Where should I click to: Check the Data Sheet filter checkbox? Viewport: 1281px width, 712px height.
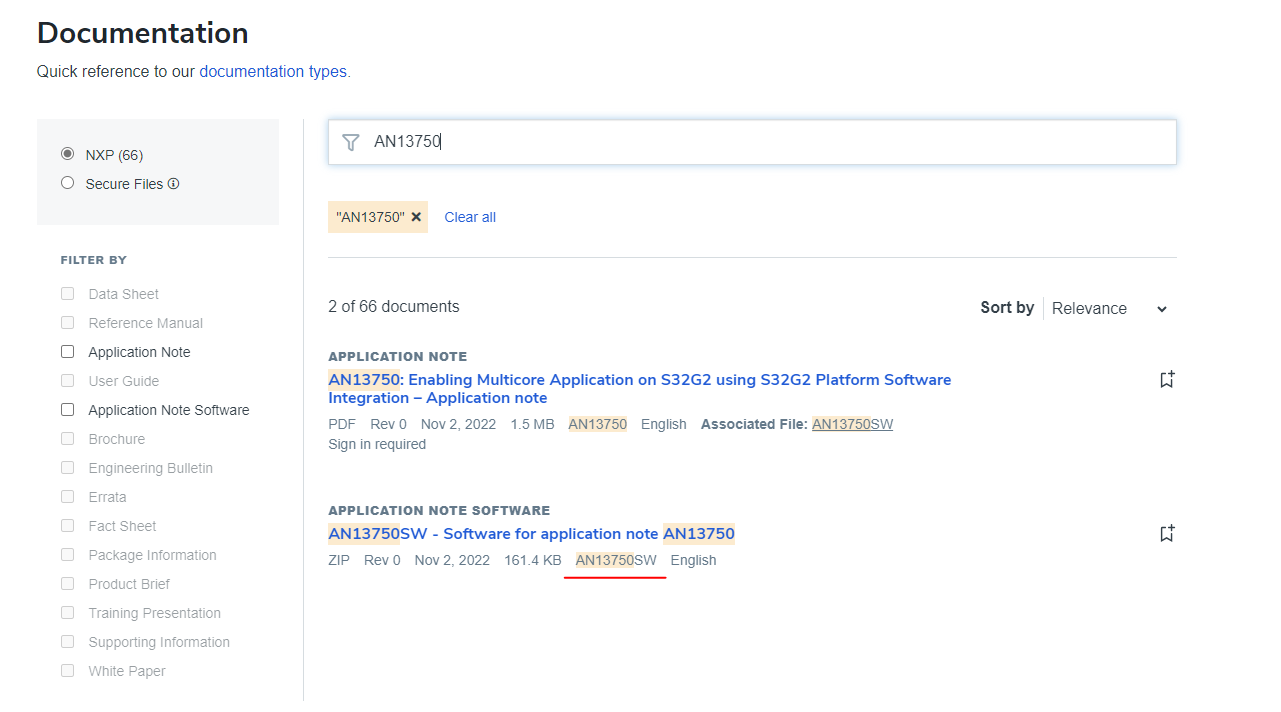(68, 294)
